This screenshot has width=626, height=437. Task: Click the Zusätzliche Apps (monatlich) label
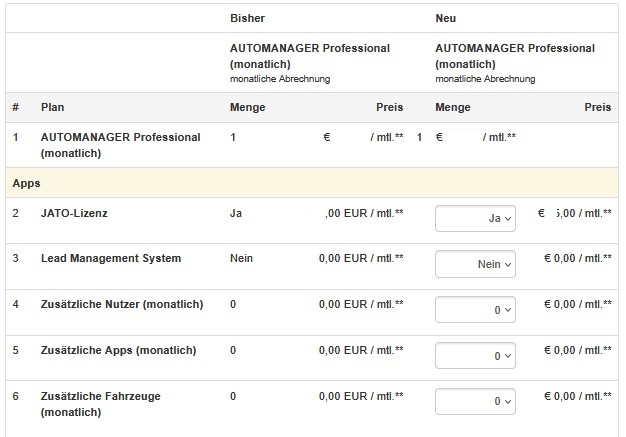point(118,350)
